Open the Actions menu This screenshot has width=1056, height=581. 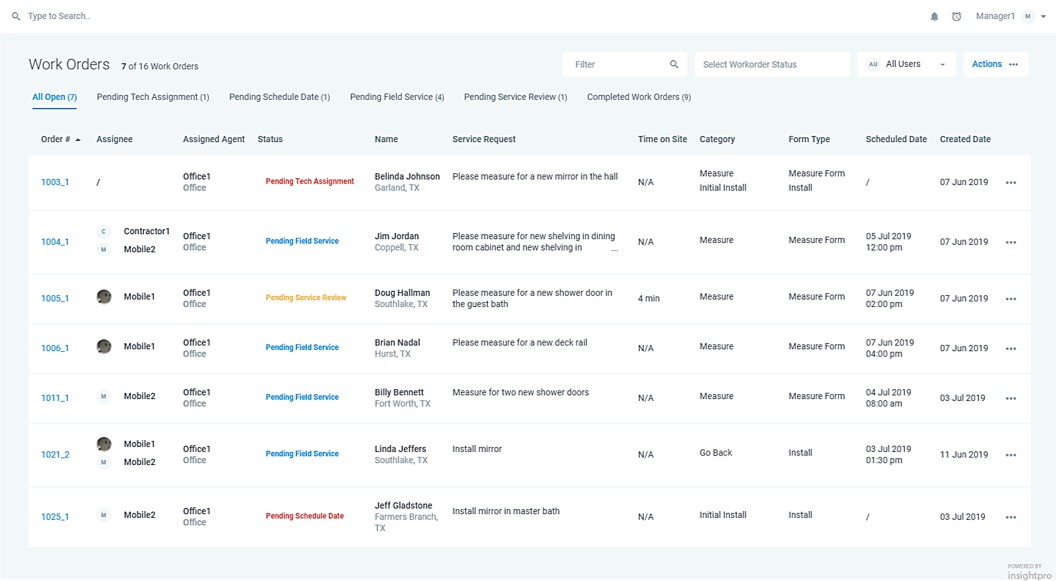(x=995, y=65)
